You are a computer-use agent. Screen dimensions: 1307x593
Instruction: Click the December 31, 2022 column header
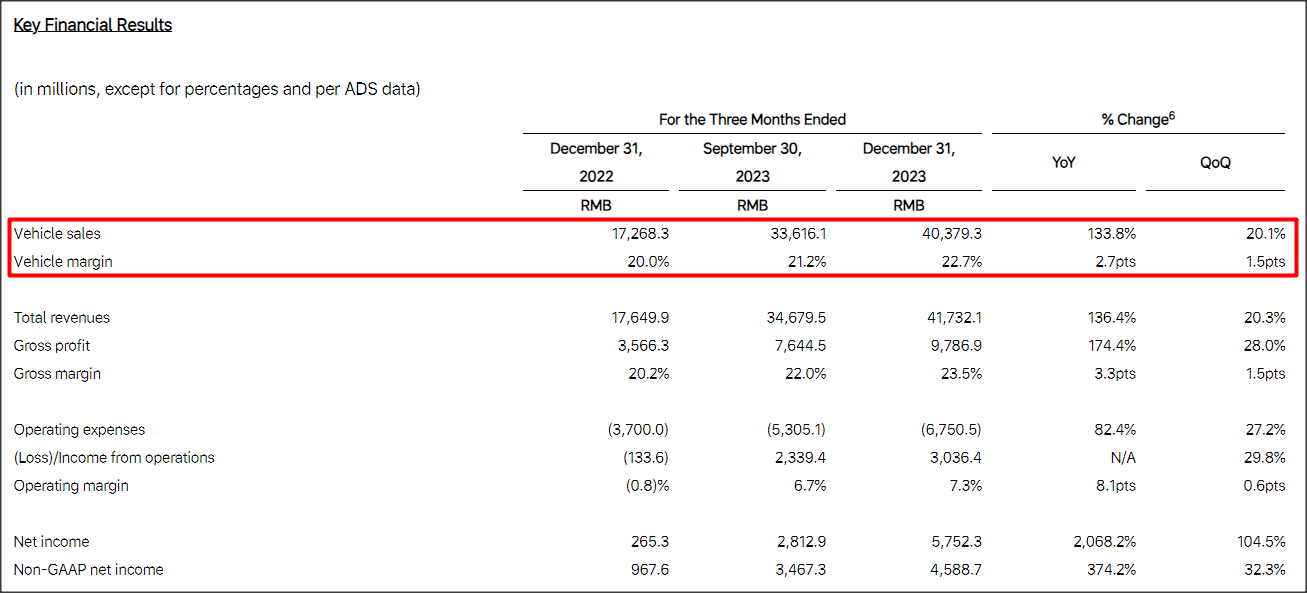point(595,162)
